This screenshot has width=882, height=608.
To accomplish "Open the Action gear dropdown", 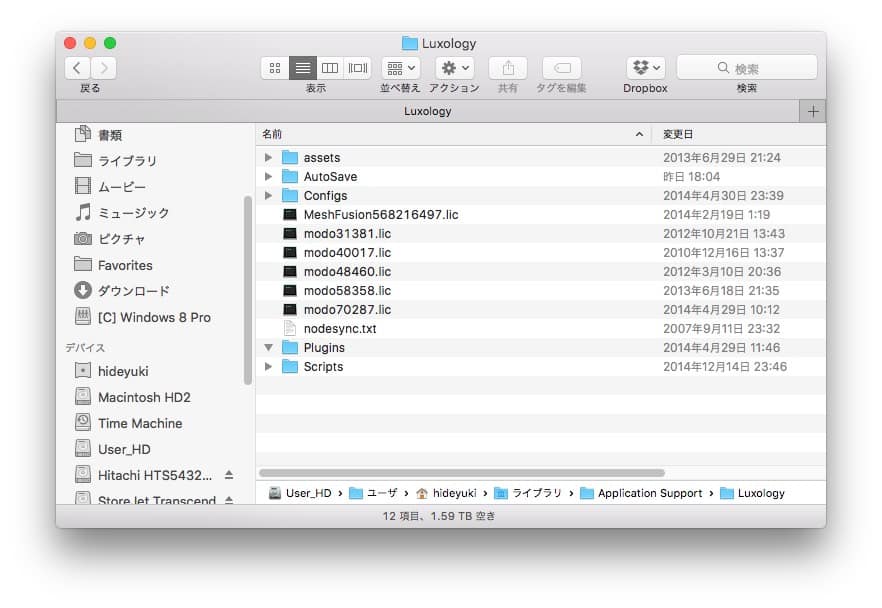I will (x=455, y=68).
